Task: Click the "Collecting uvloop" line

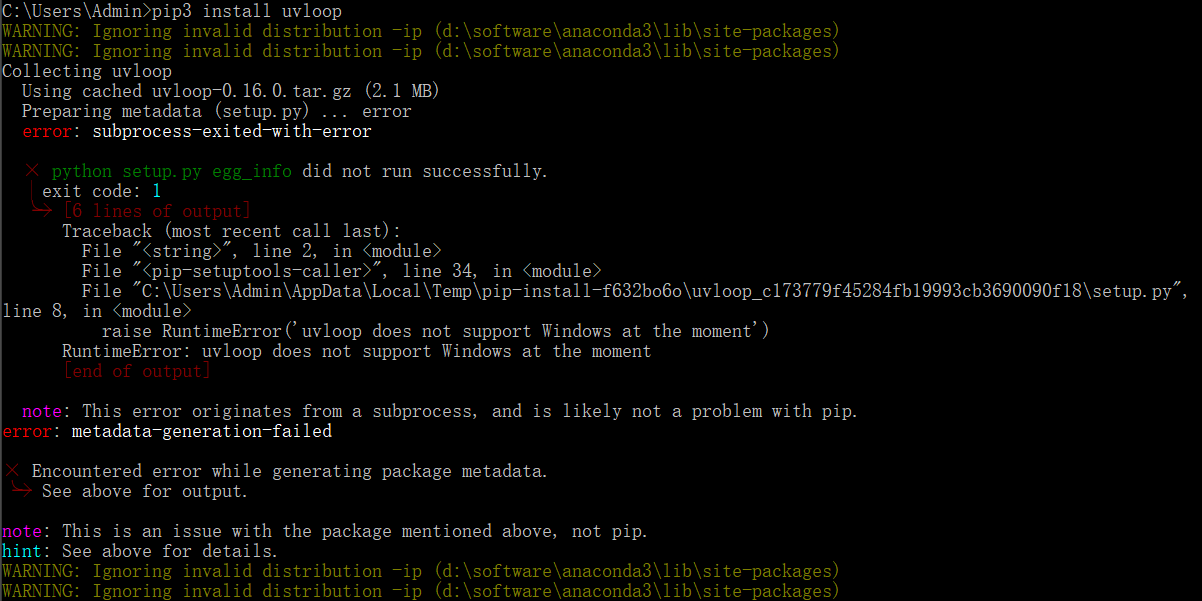Action: (x=87, y=71)
